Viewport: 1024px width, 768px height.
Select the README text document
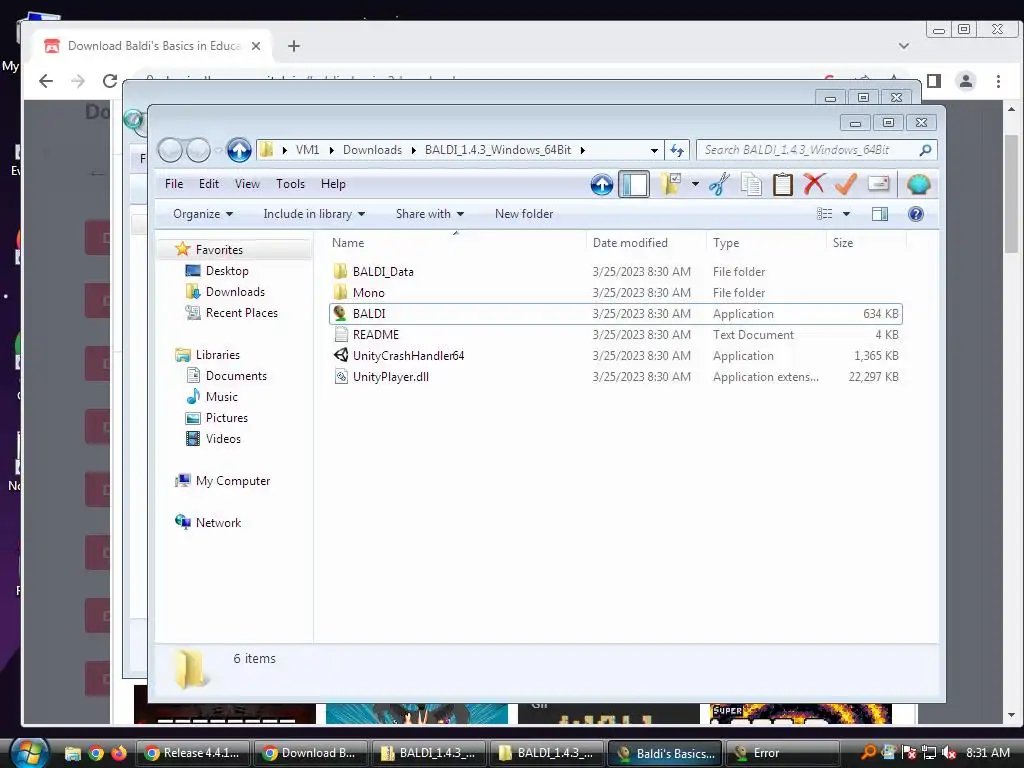point(376,334)
